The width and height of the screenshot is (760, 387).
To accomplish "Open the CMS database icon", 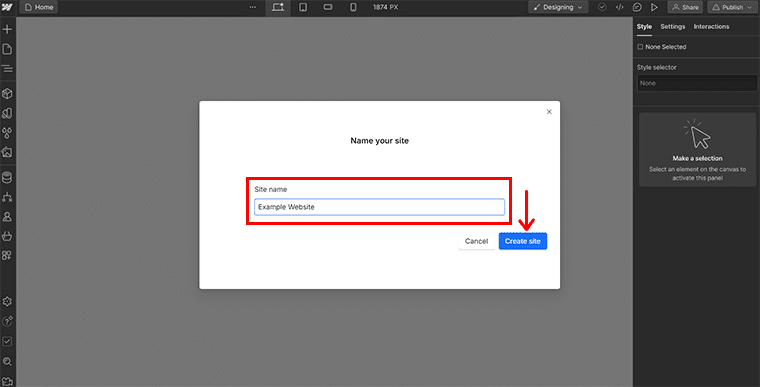I will click(x=7, y=177).
